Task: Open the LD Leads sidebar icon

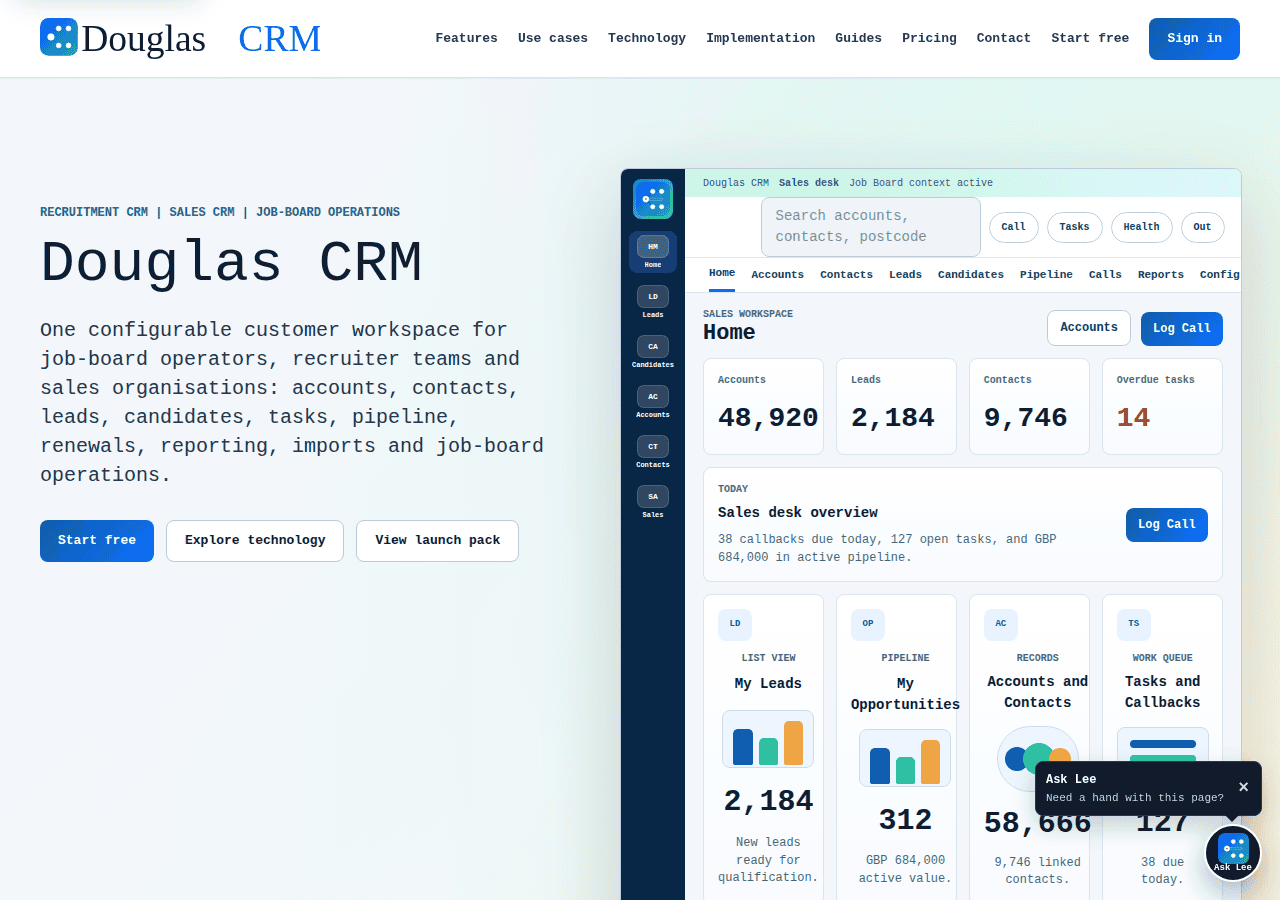Action: click(x=653, y=302)
